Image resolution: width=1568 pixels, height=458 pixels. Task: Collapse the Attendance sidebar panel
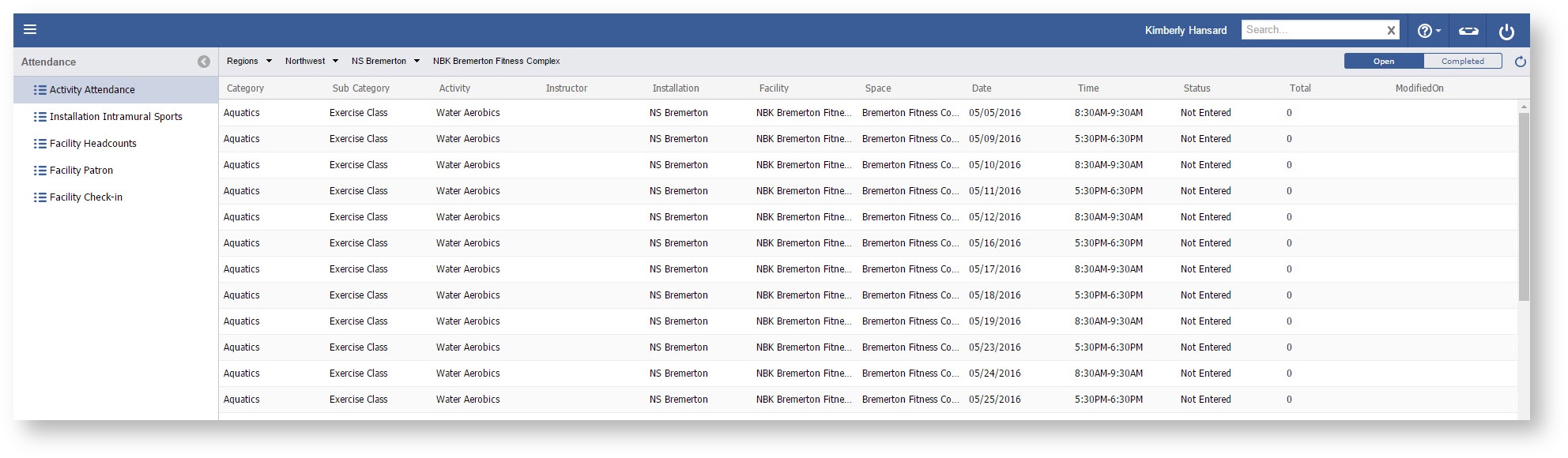point(204,62)
